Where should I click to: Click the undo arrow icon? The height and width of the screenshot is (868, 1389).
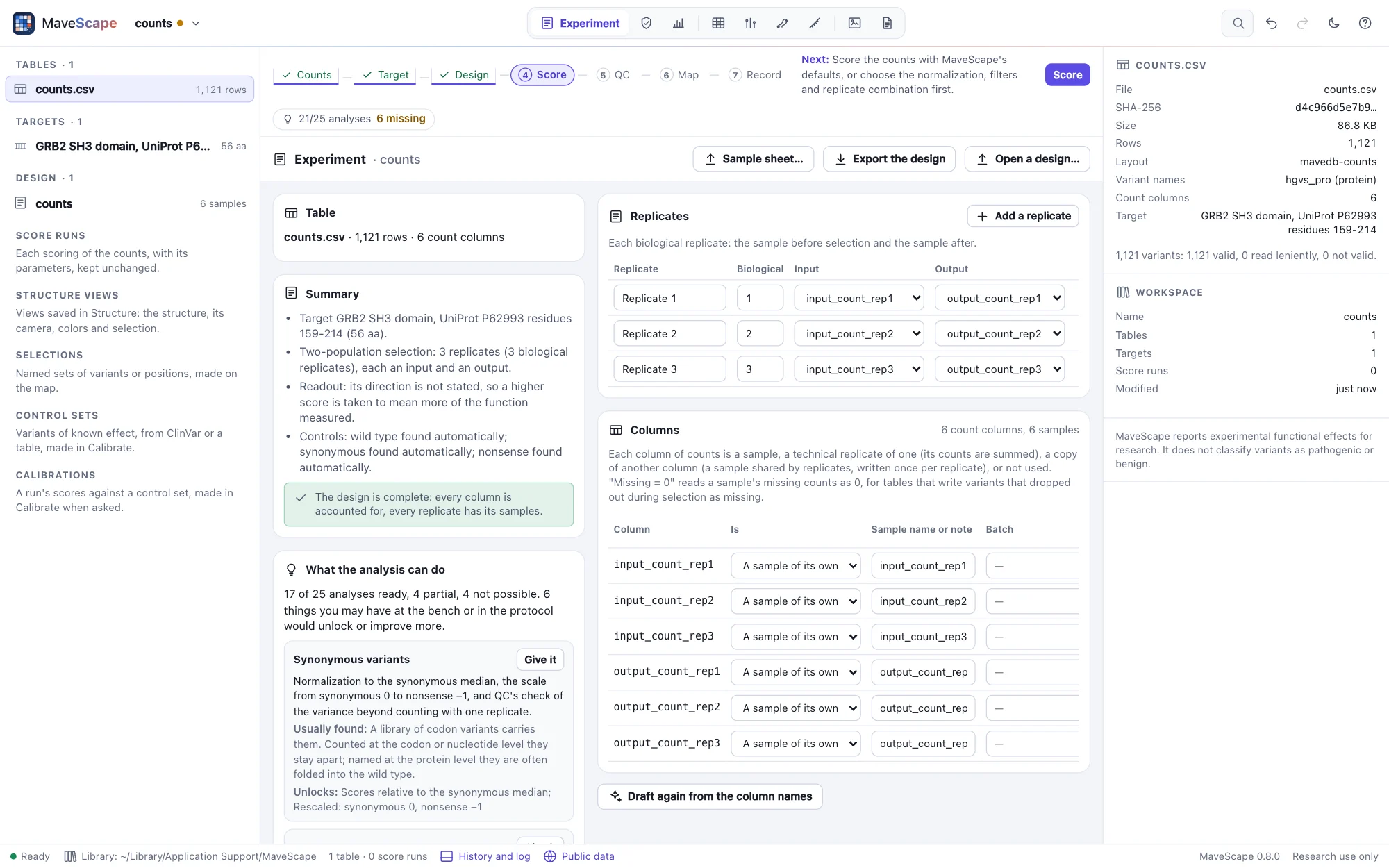click(1271, 23)
